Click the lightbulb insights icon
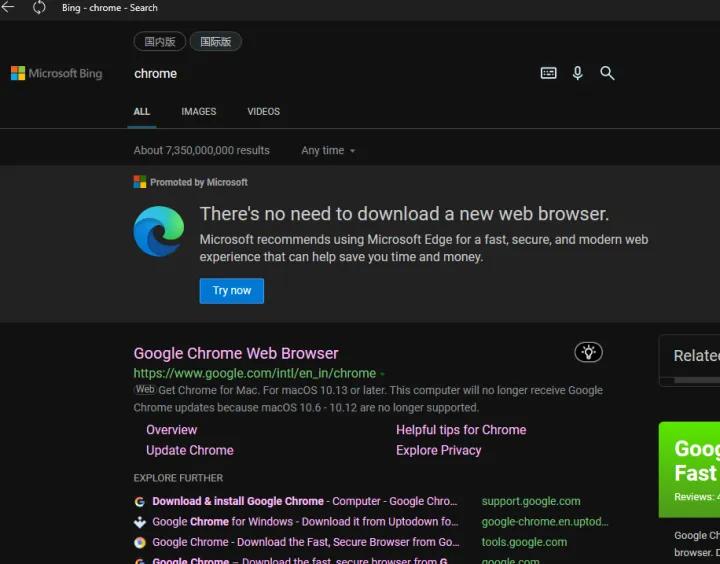The height and width of the screenshot is (564, 720). tap(588, 352)
